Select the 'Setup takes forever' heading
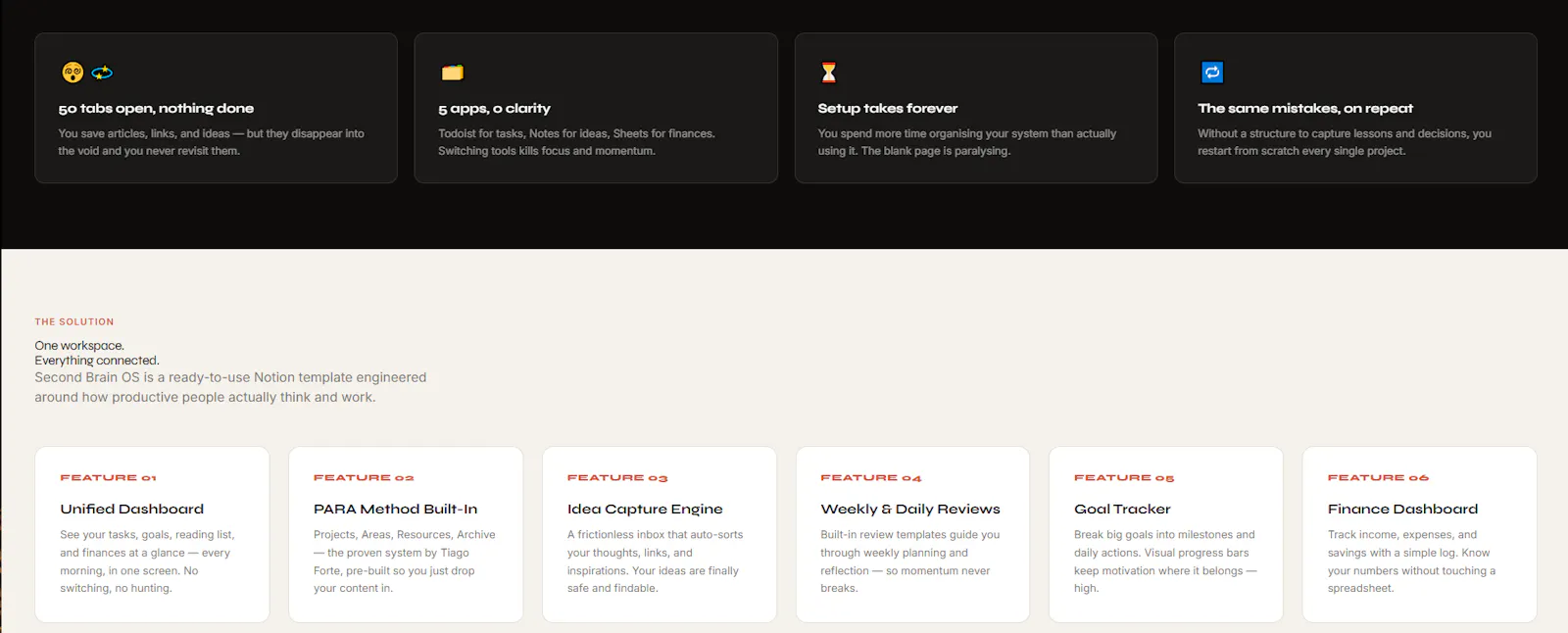Viewport: 1568px width, 633px height. tap(888, 109)
